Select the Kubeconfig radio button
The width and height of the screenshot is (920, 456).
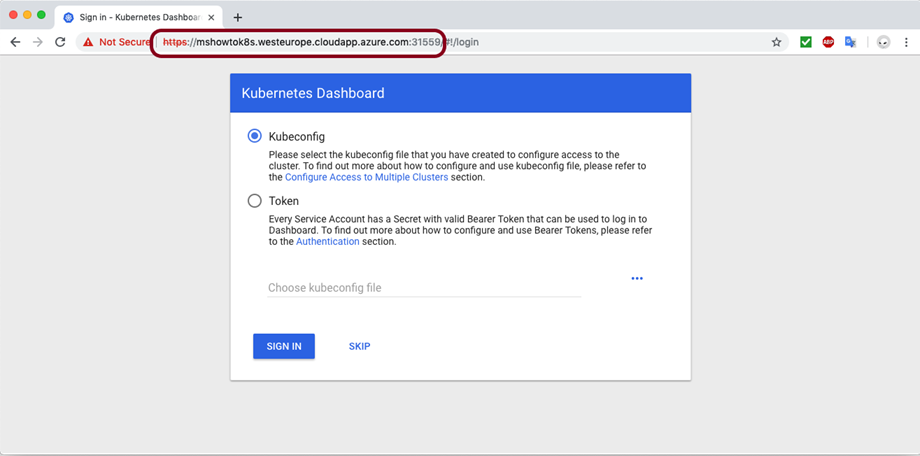click(x=255, y=136)
